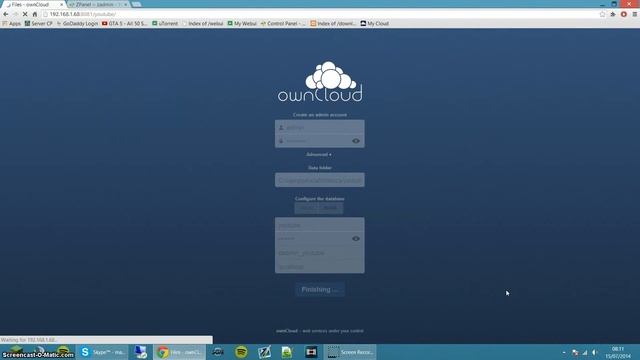Image resolution: width=640 pixels, height=360 pixels.
Task: Click the network signal tray icon
Action: tap(585, 352)
